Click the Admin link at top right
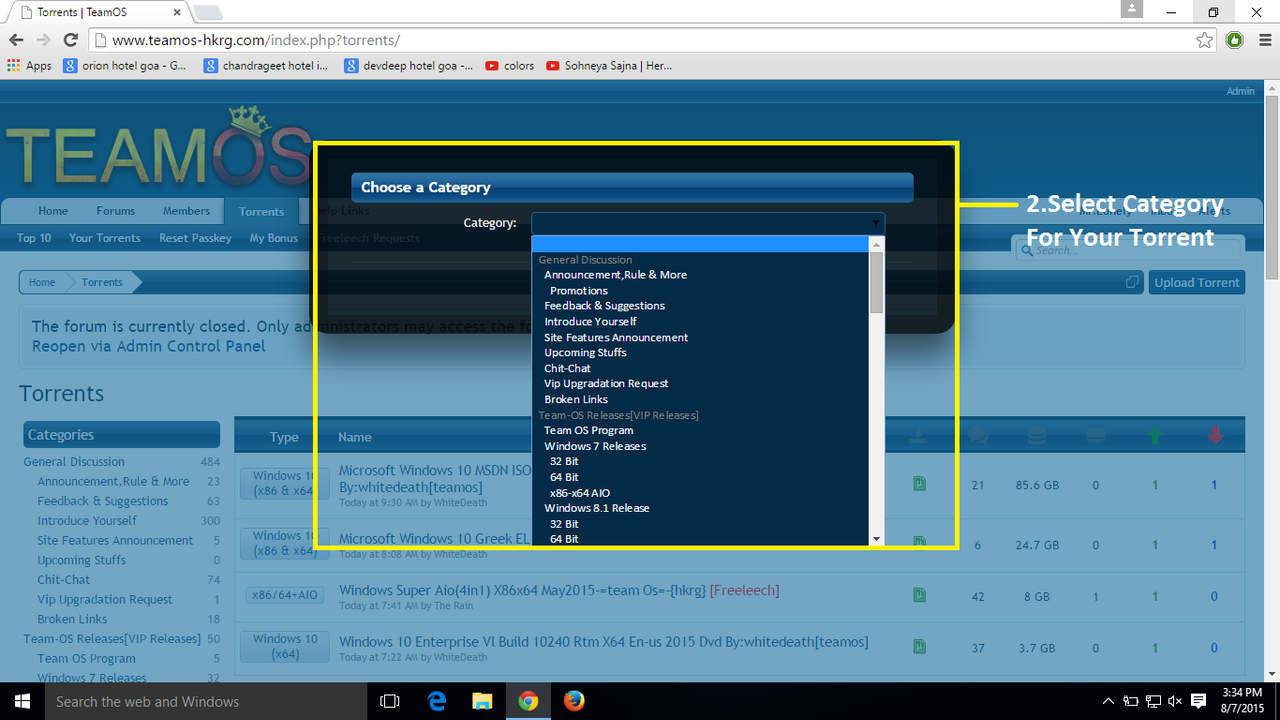Viewport: 1280px width, 720px height. point(1240,91)
